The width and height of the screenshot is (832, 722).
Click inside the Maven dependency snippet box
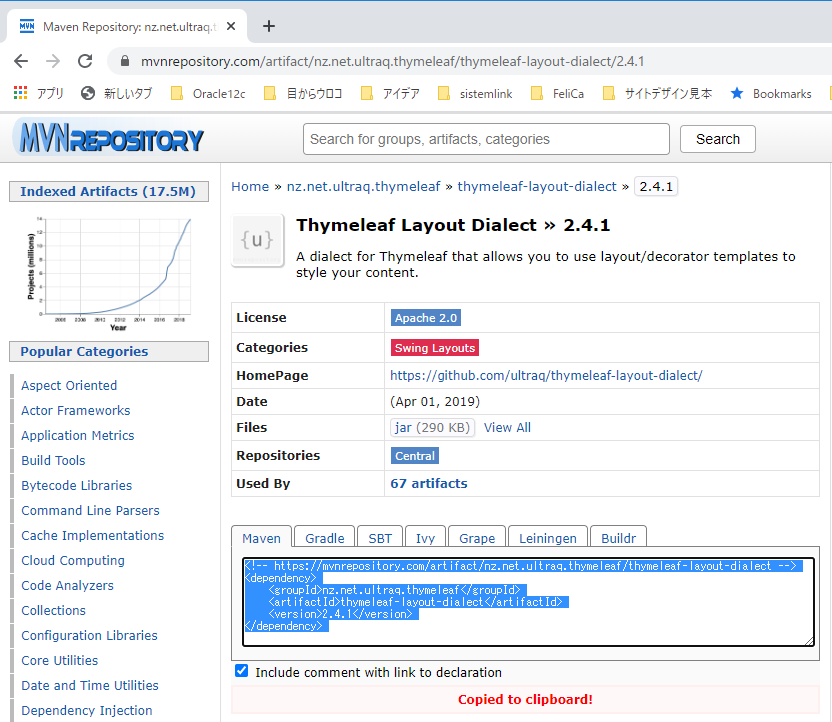[528, 602]
